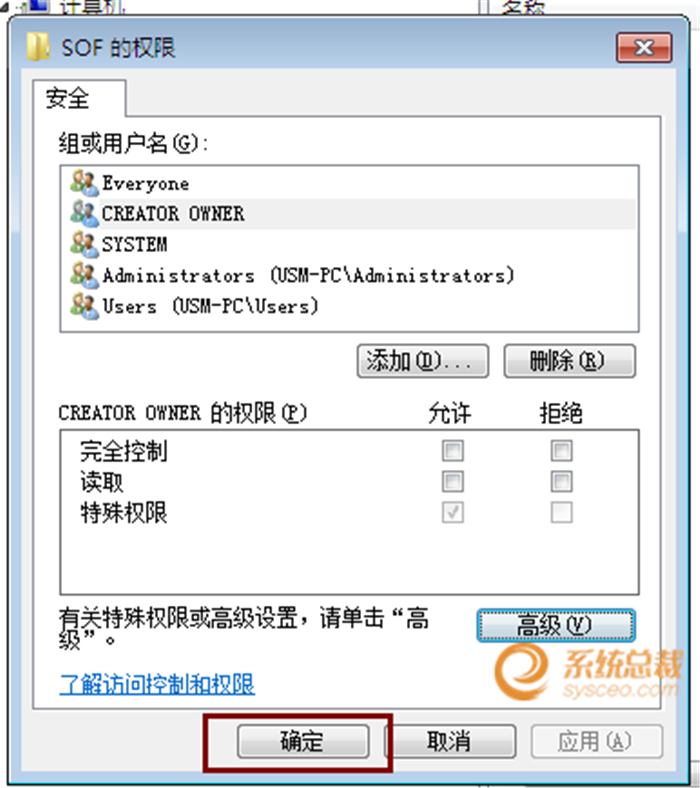This screenshot has width=700, height=788.
Task: Enable Allow checkbox for 读取
Action: tap(452, 481)
